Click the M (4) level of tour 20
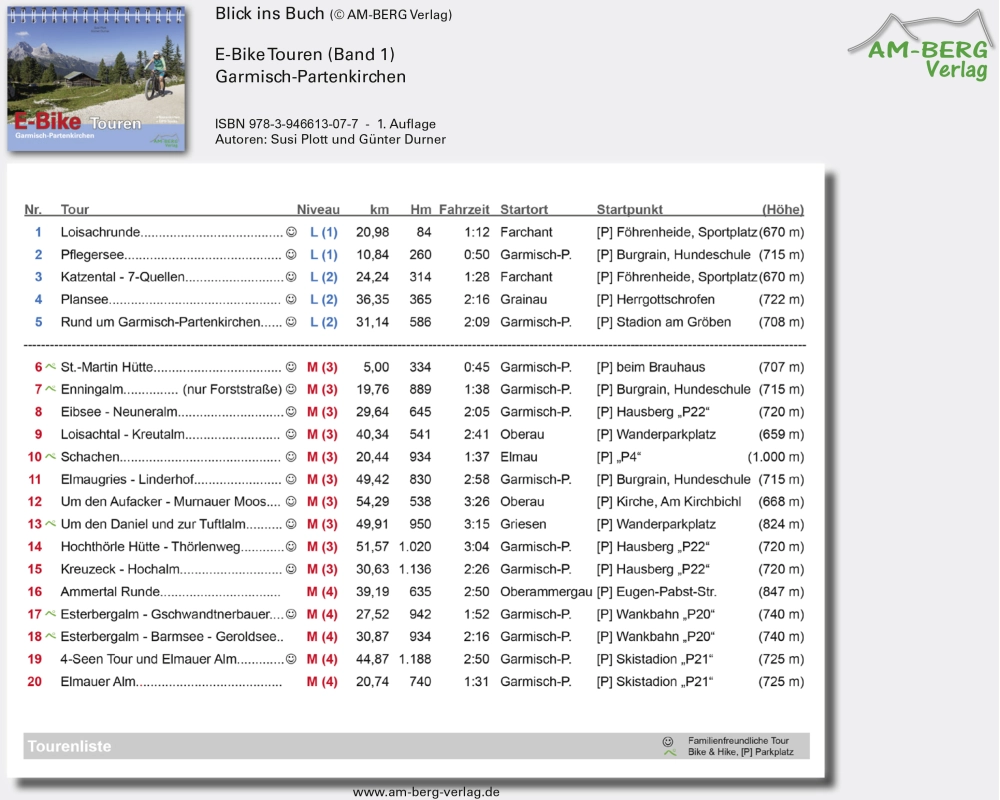 322,682
